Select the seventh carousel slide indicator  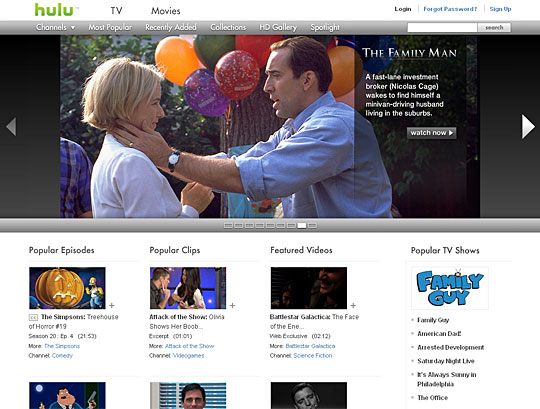tap(291, 226)
